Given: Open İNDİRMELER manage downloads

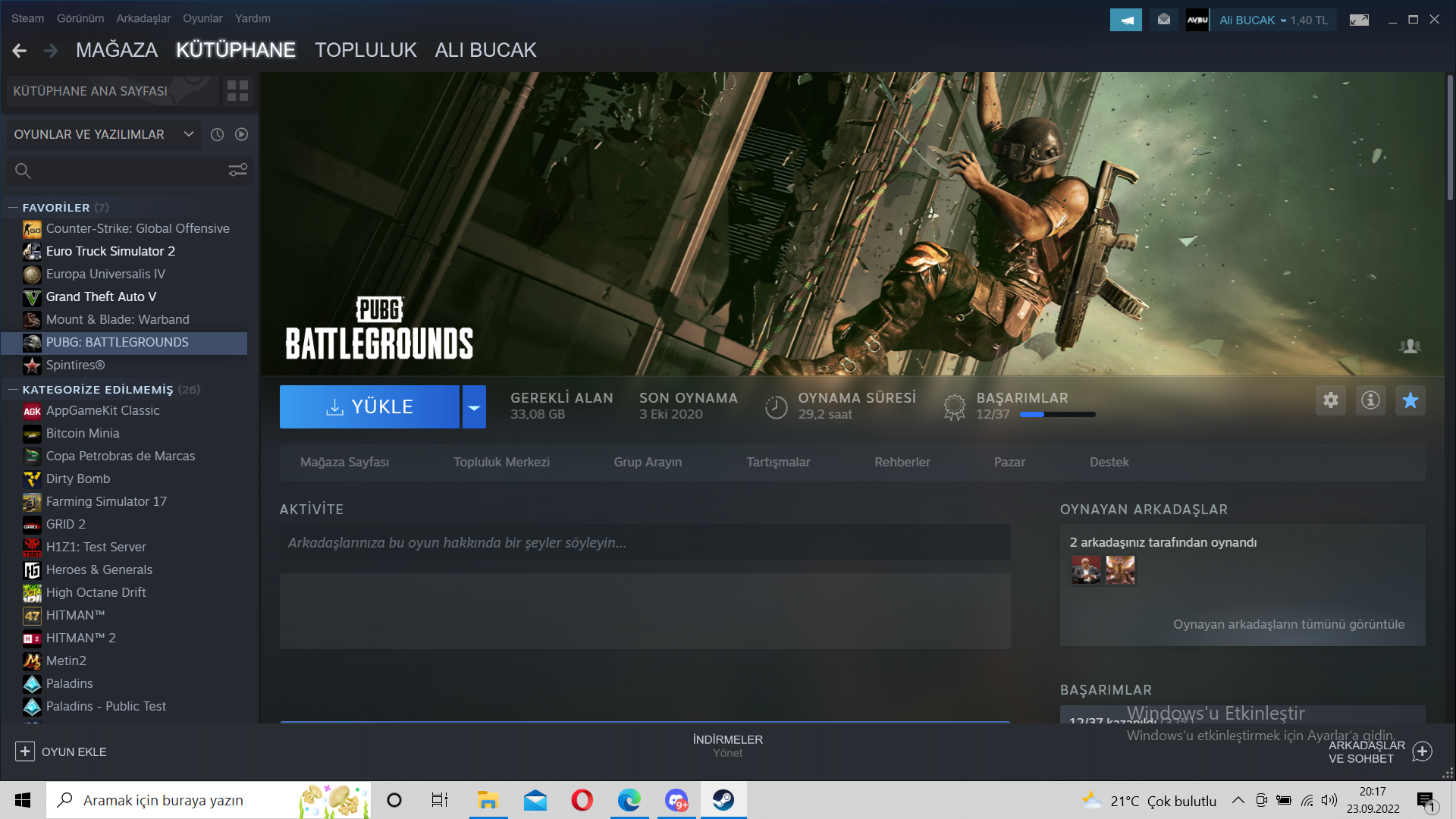Looking at the screenshot, I should [x=728, y=745].
